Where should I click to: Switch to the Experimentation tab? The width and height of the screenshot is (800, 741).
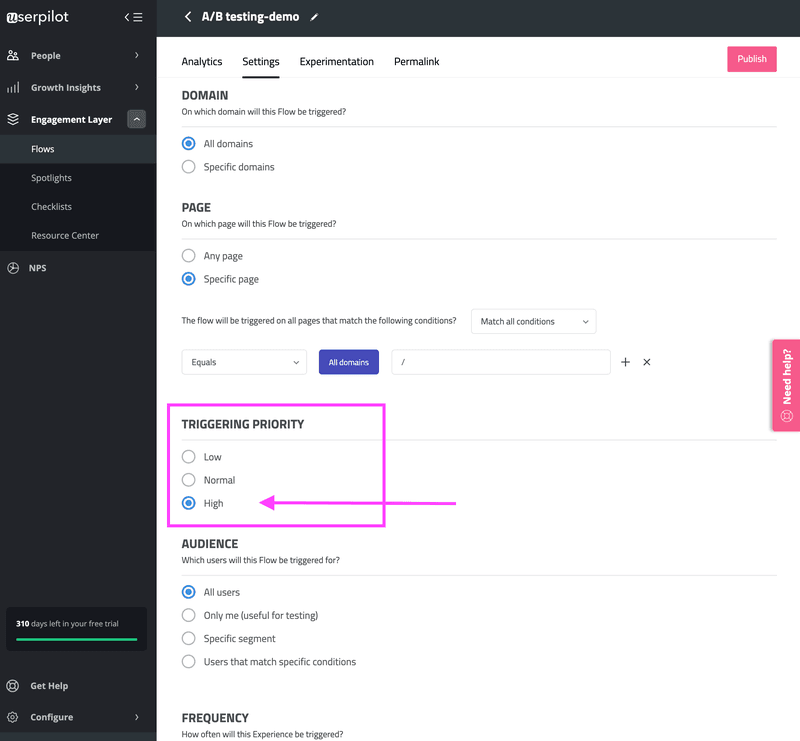tap(336, 61)
